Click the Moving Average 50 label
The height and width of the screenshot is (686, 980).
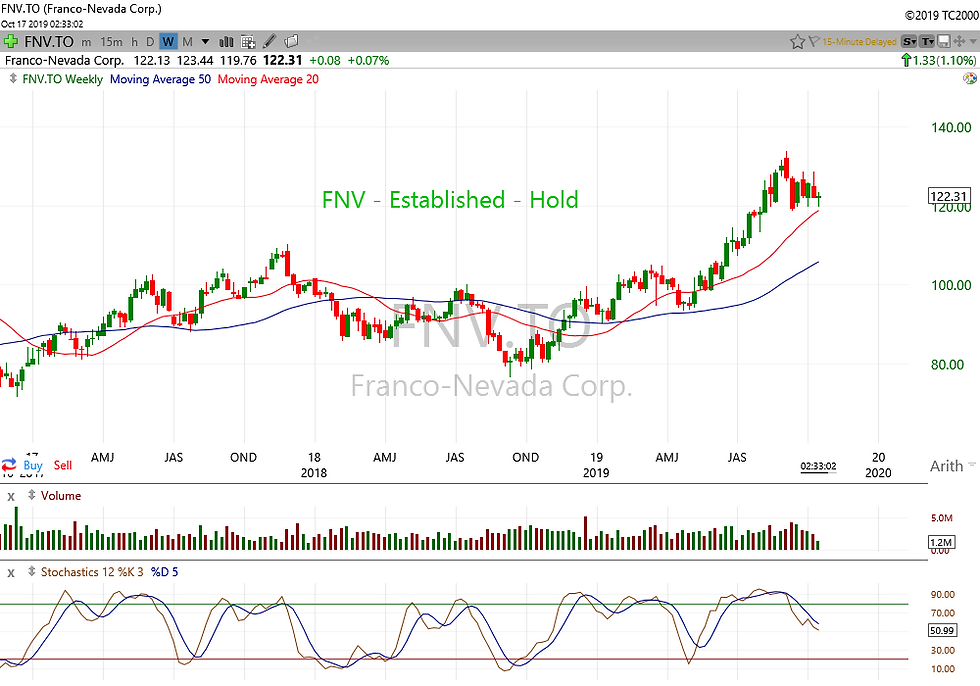[x=161, y=79]
